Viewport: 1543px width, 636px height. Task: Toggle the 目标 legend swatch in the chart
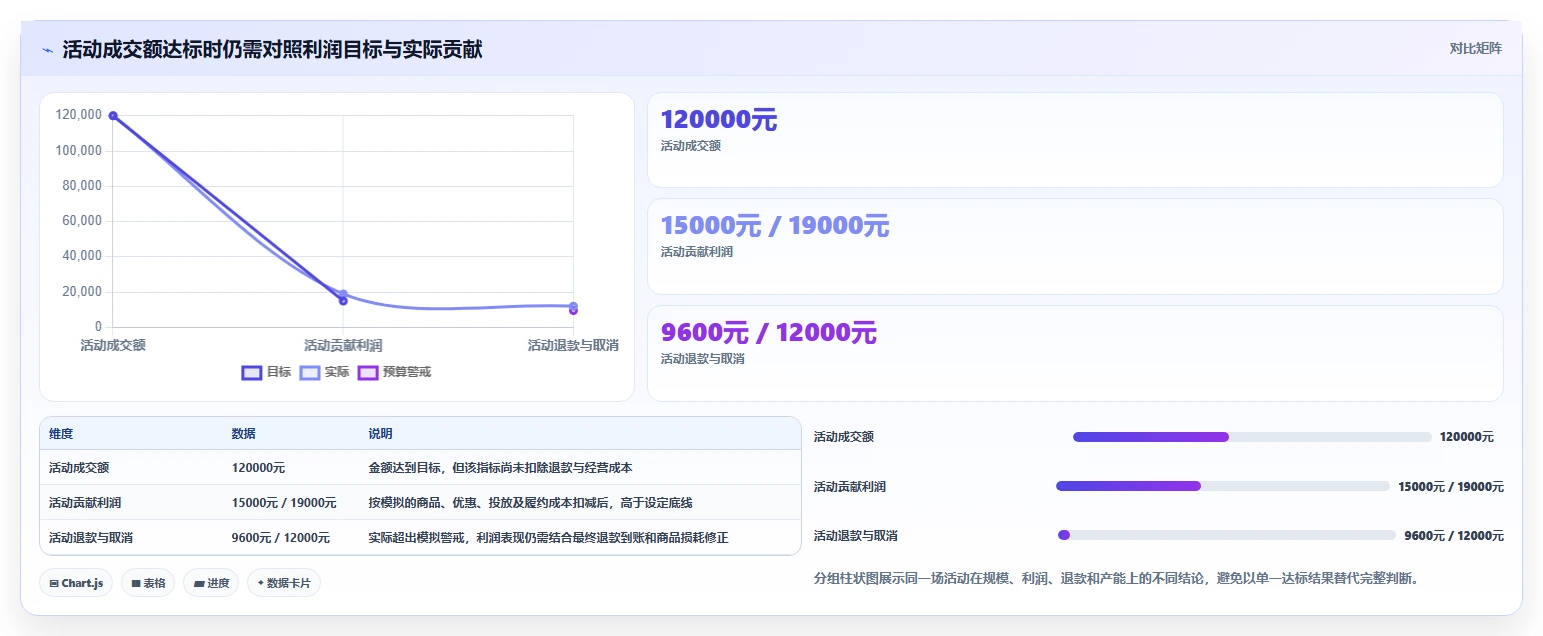(252, 372)
